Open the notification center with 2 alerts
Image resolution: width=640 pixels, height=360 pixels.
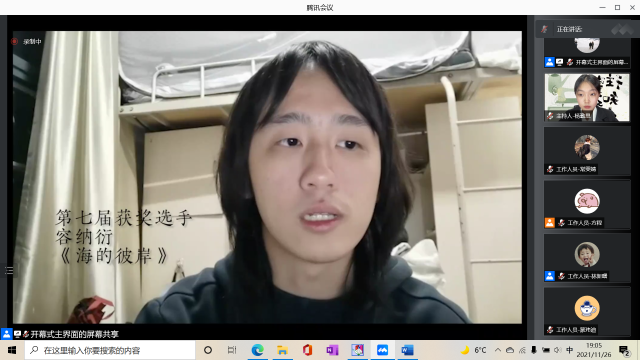pyautogui.click(x=624, y=351)
